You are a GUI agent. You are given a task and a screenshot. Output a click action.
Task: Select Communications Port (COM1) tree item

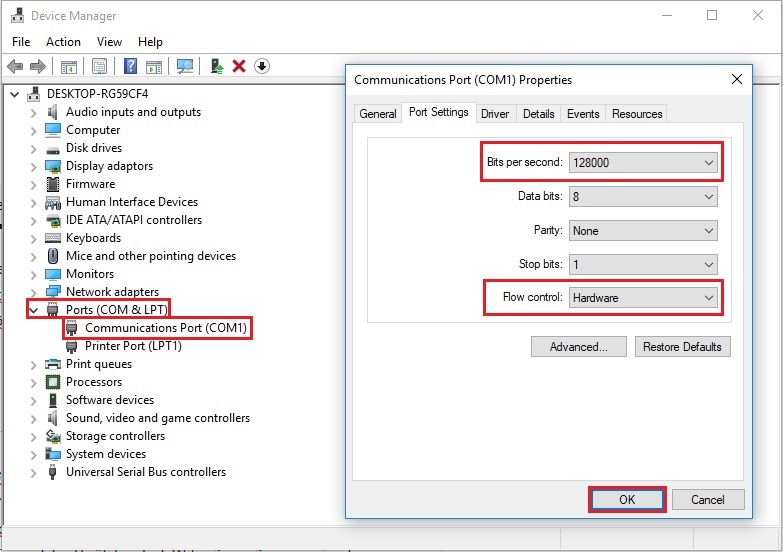point(166,328)
